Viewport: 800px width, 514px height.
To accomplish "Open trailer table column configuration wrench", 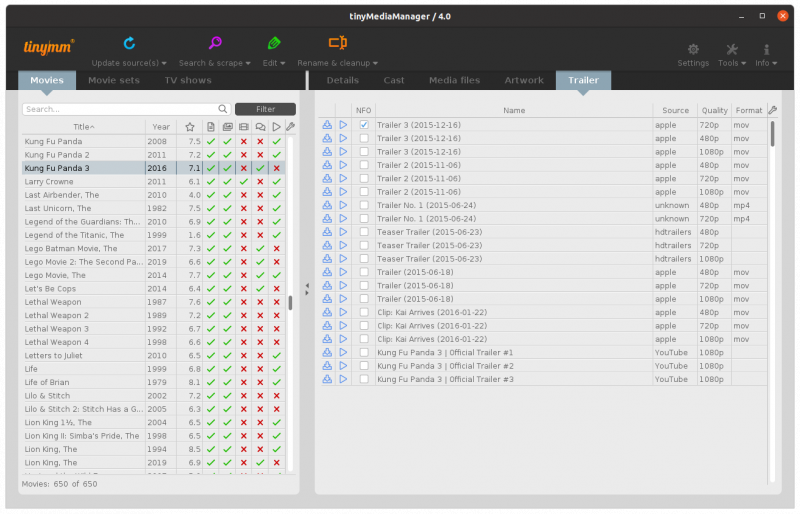I will (773, 110).
